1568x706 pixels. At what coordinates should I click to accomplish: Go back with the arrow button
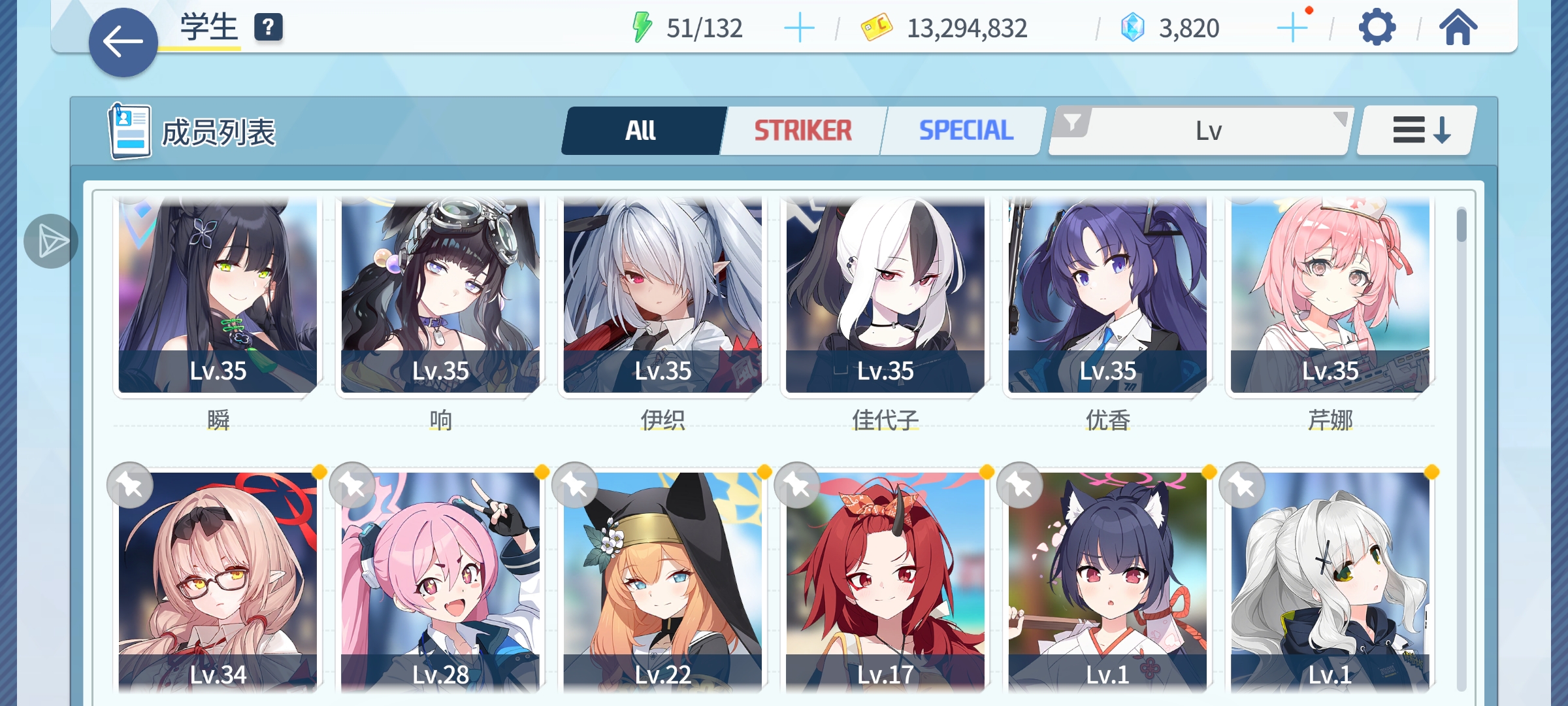(123, 42)
